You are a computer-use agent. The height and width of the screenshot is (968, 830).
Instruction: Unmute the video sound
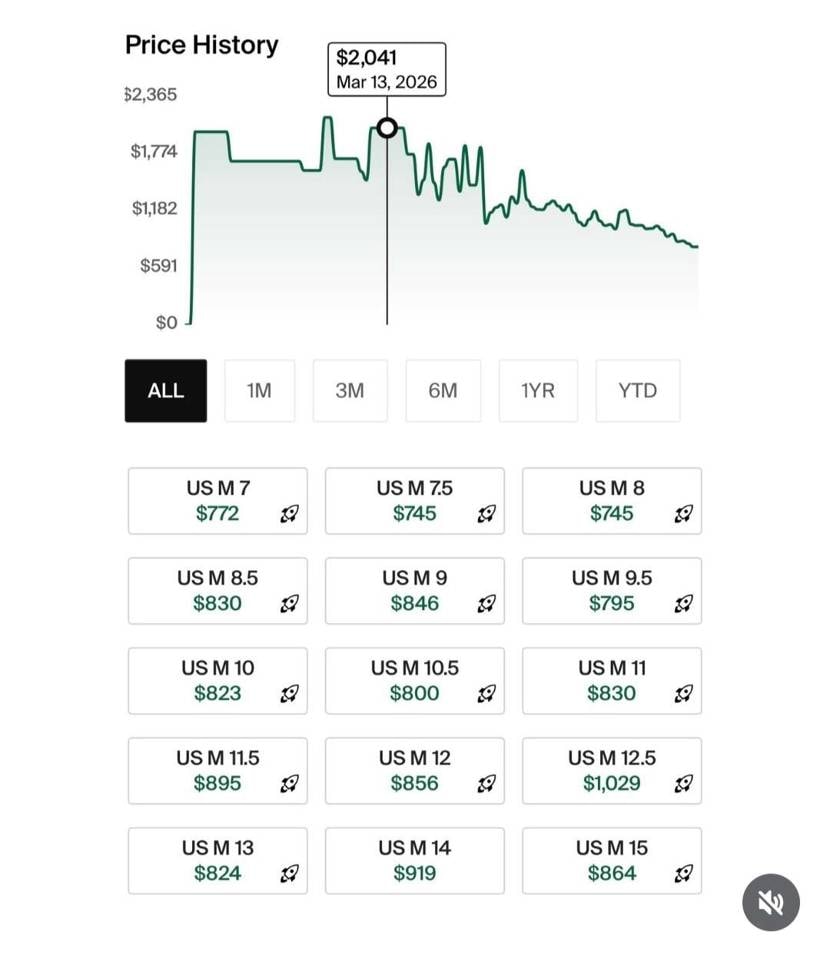[x=771, y=903]
